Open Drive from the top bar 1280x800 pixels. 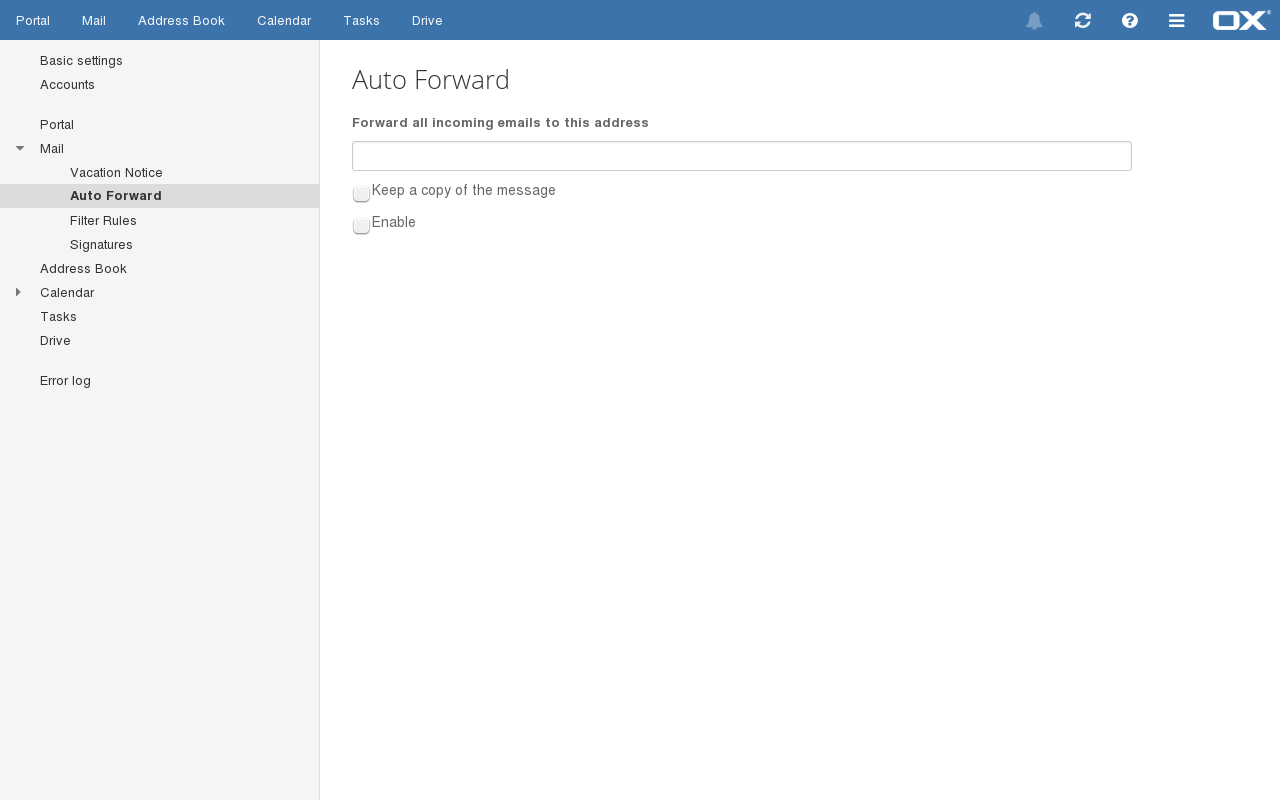[427, 21]
